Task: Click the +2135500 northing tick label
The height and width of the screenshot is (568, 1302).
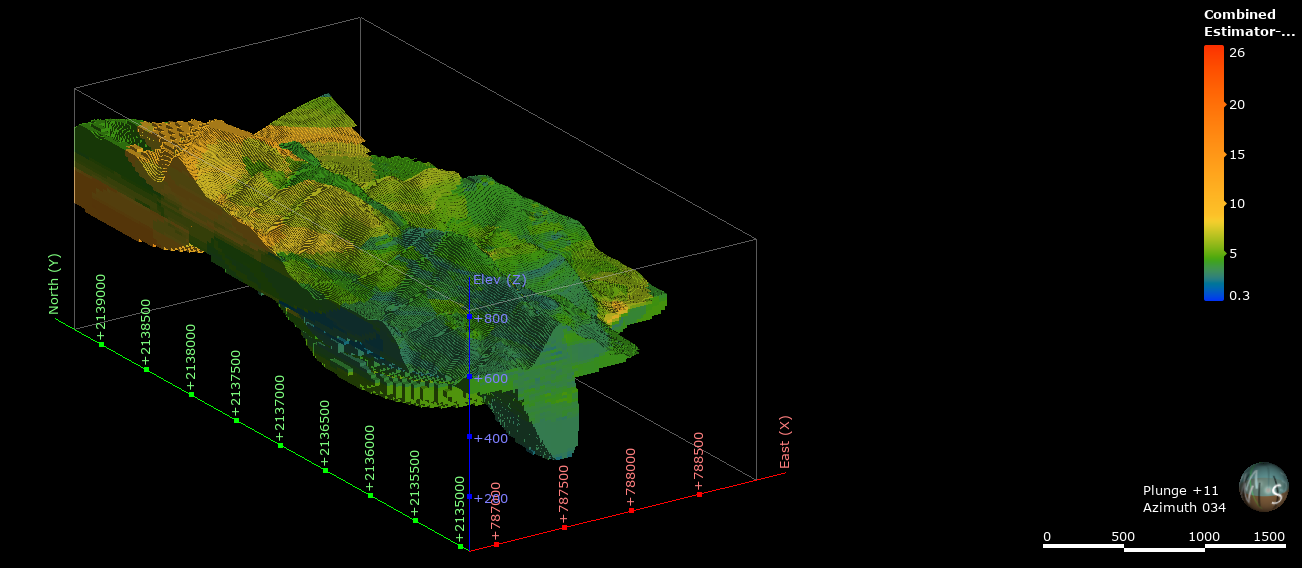Action: pos(415,483)
